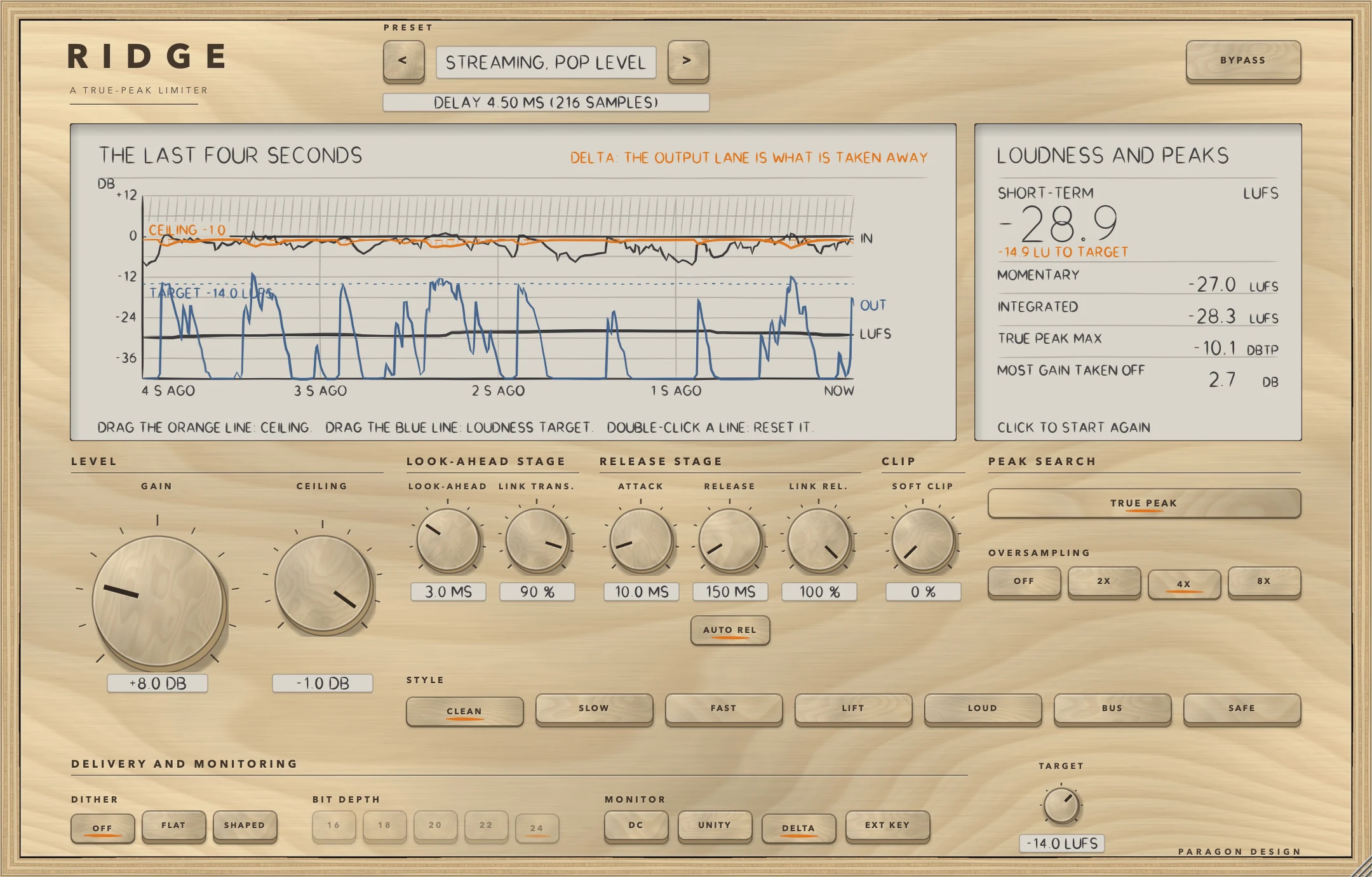Toggle the Bypass button
This screenshot has width=1372, height=877.
(1243, 61)
